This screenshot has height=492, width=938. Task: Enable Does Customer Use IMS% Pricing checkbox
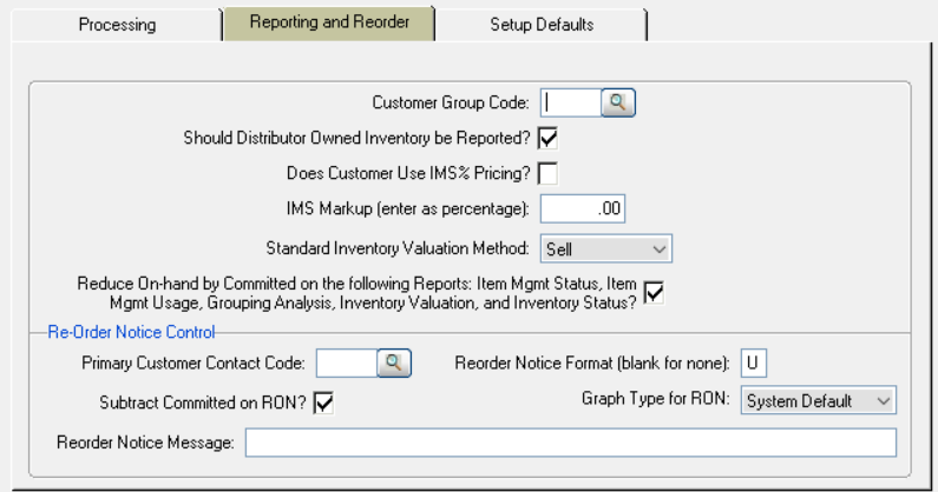tap(548, 174)
